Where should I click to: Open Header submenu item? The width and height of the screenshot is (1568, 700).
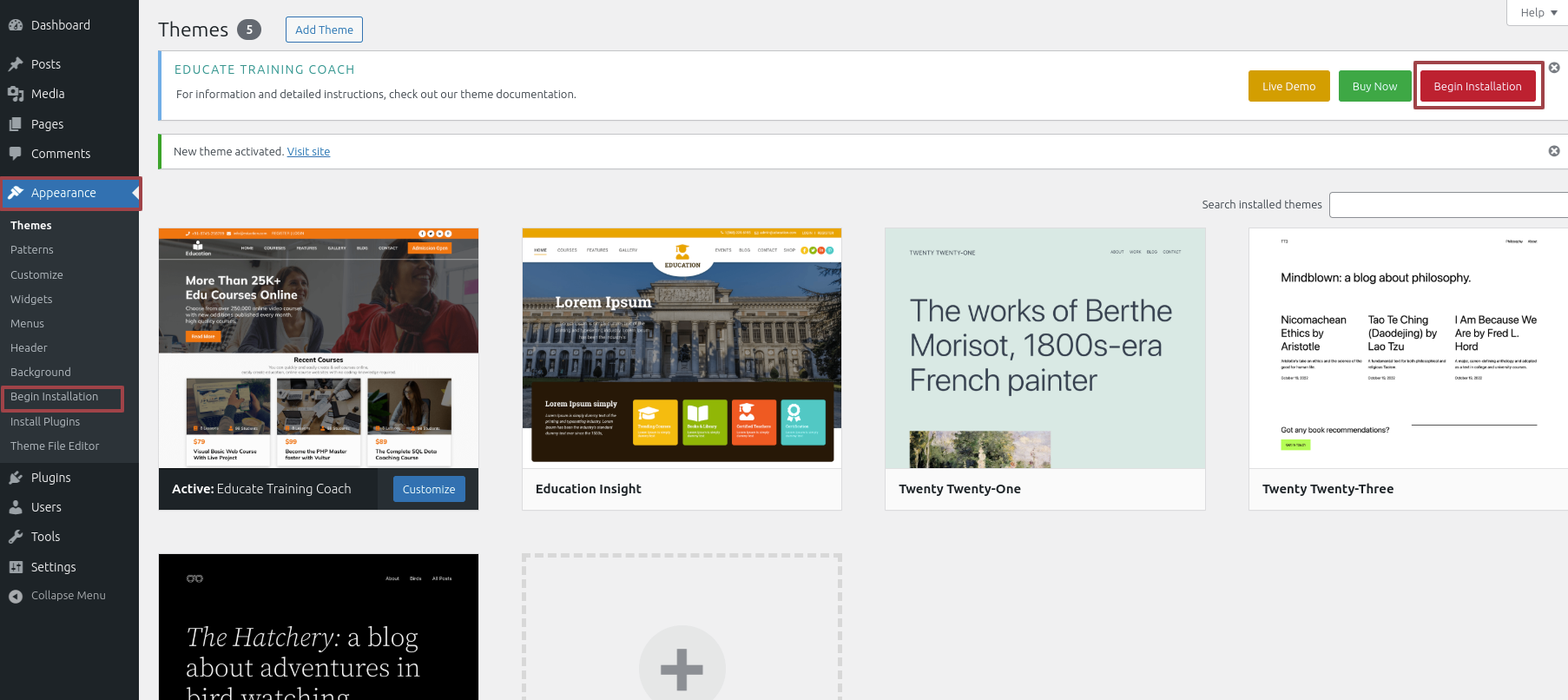(x=29, y=347)
